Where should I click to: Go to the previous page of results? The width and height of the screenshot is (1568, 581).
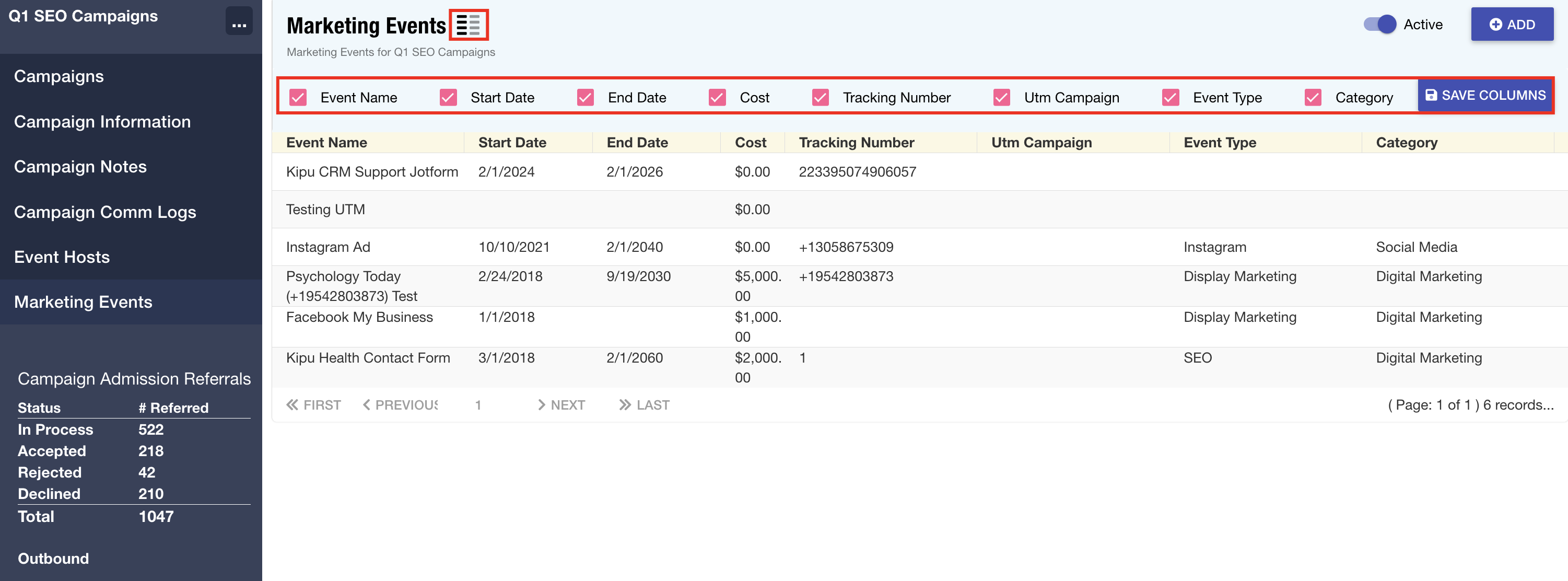click(x=400, y=405)
